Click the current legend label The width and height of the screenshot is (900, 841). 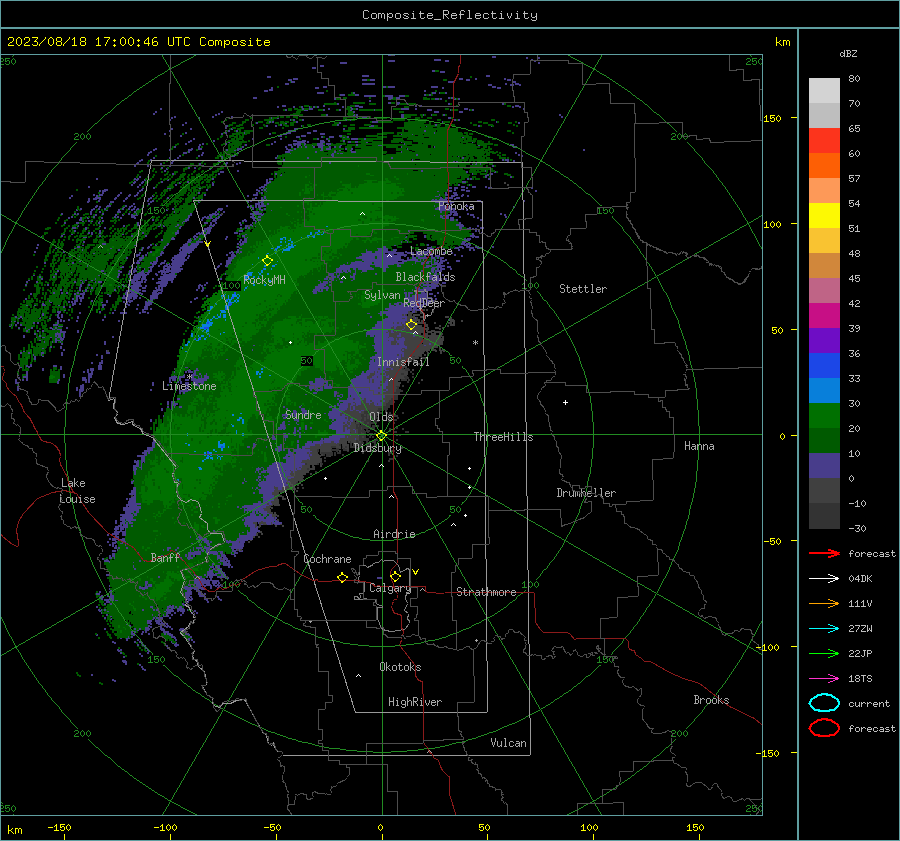(869, 703)
